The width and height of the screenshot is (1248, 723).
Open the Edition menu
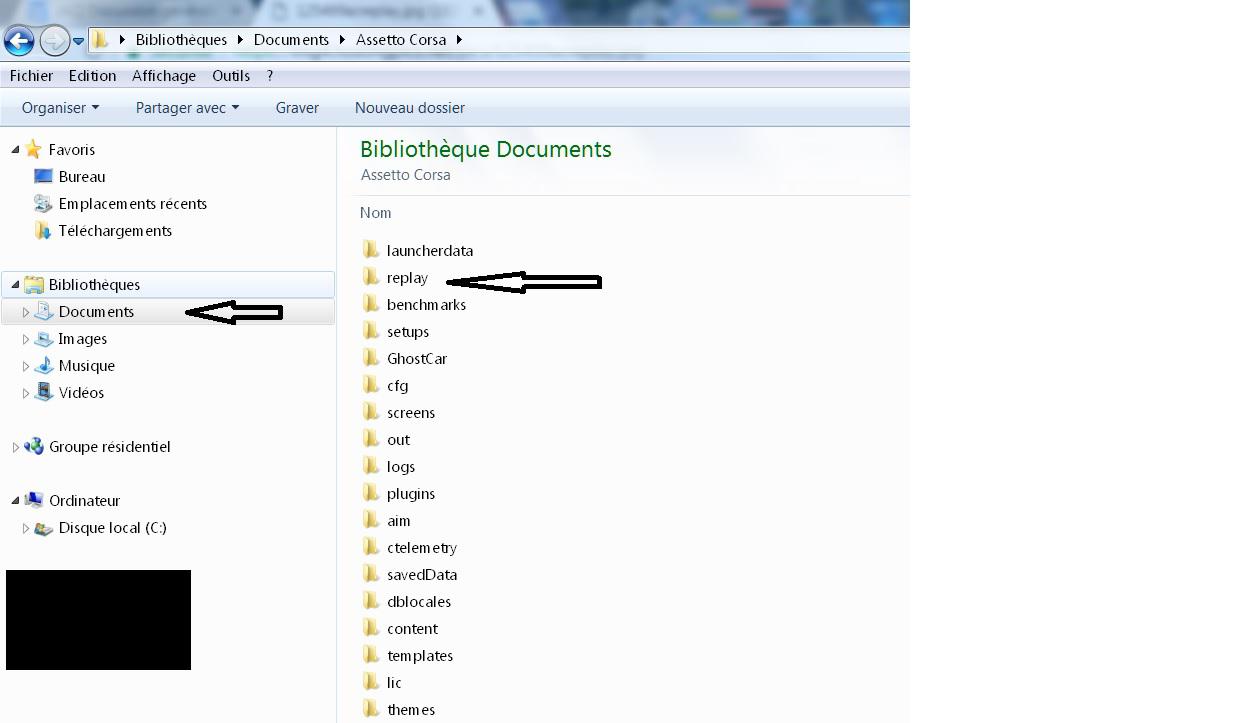(92, 76)
